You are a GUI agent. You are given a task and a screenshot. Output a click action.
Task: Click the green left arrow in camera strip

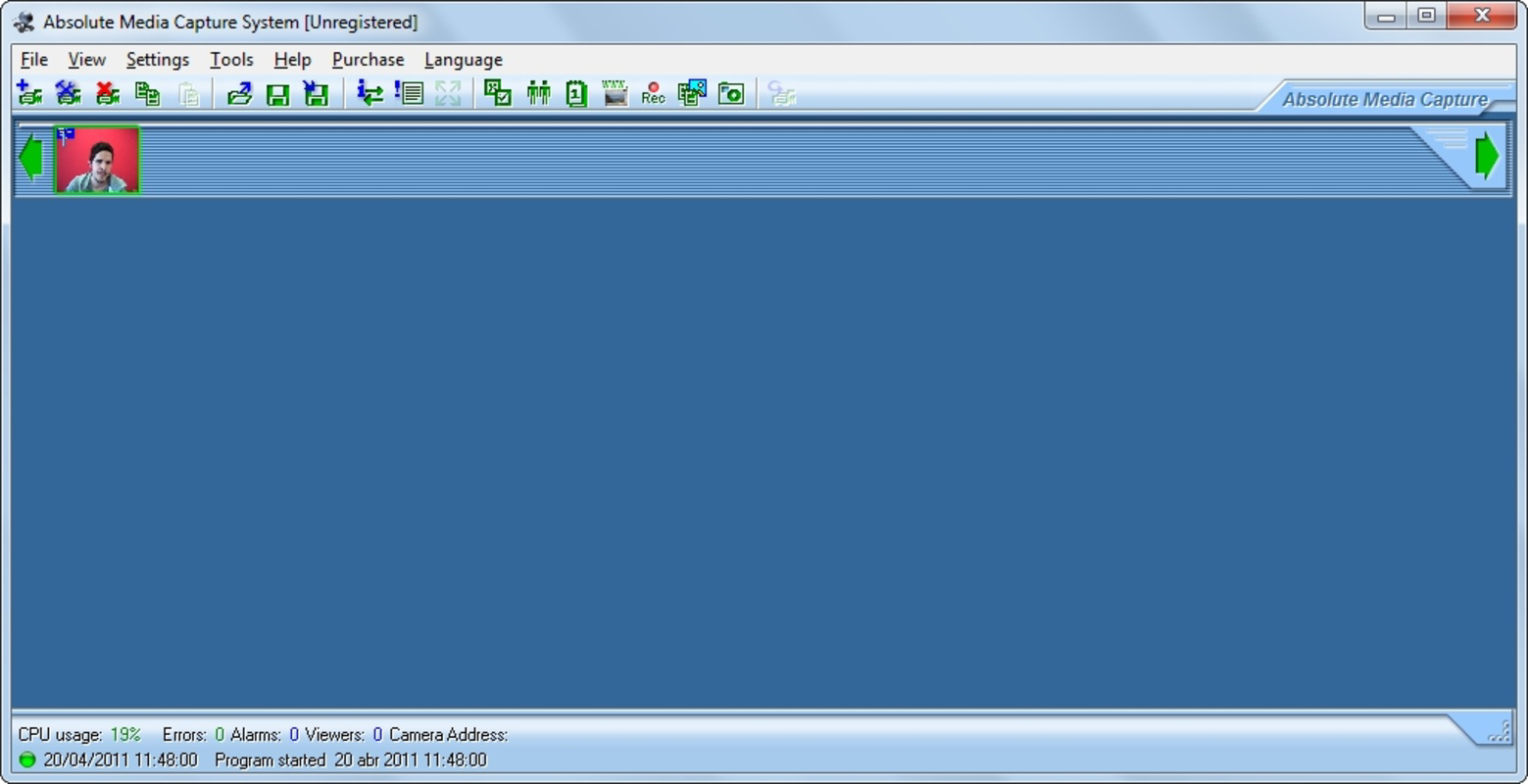click(30, 157)
